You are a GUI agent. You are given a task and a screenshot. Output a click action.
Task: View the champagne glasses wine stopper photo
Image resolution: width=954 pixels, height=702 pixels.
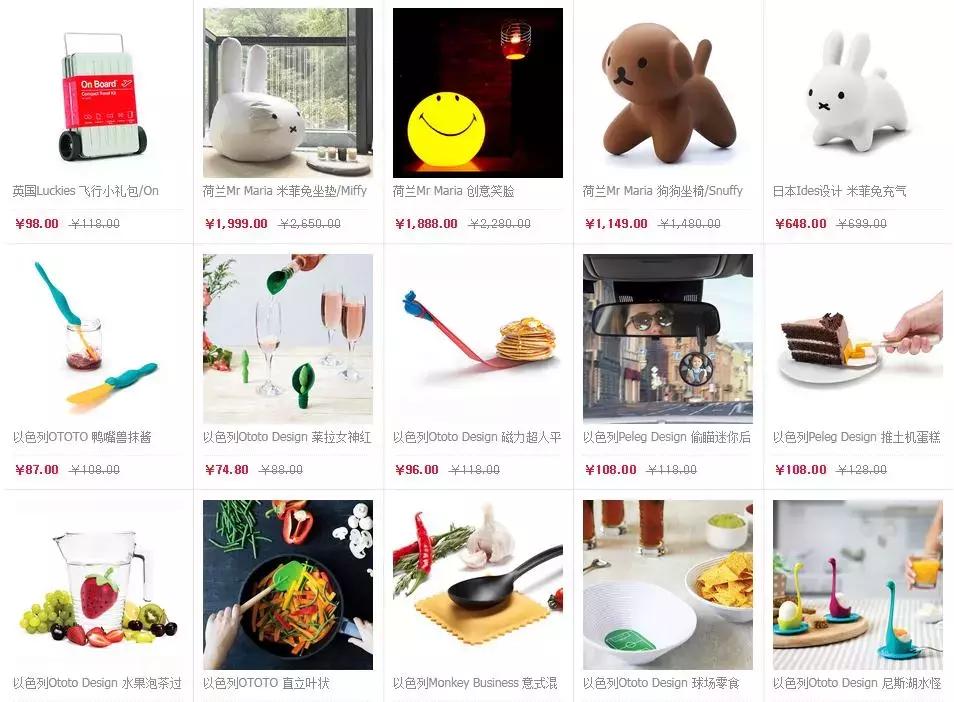288,339
